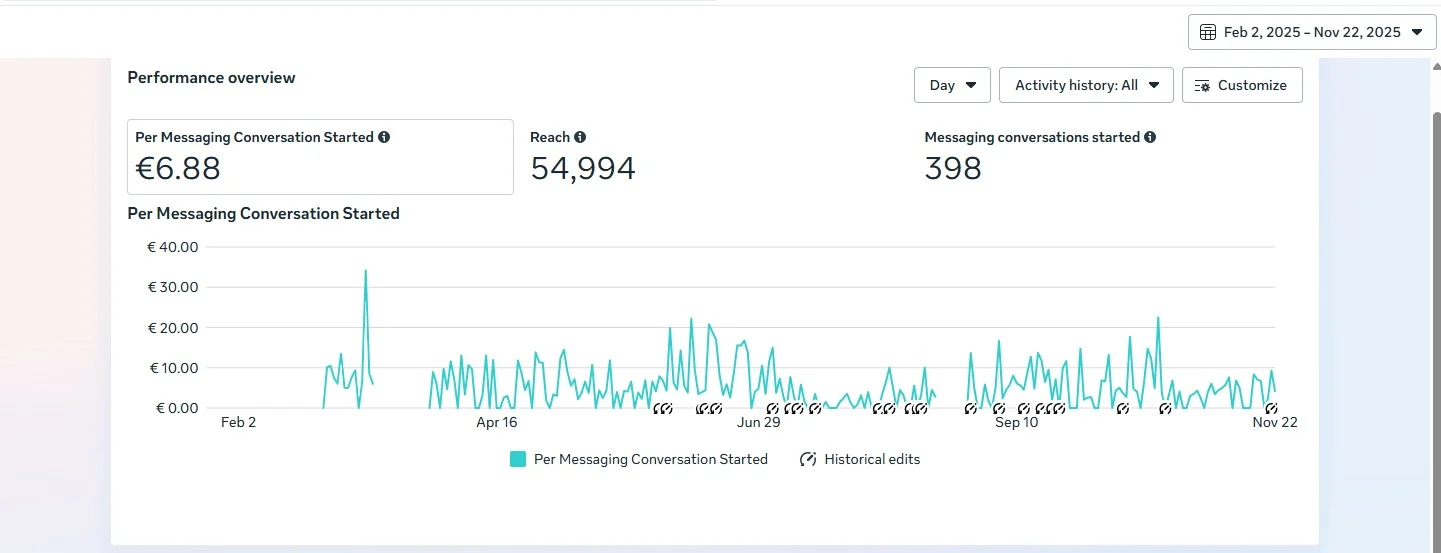Open info icon beside Messaging conversations started
Viewport: 1441px width, 553px height.
tap(1150, 137)
